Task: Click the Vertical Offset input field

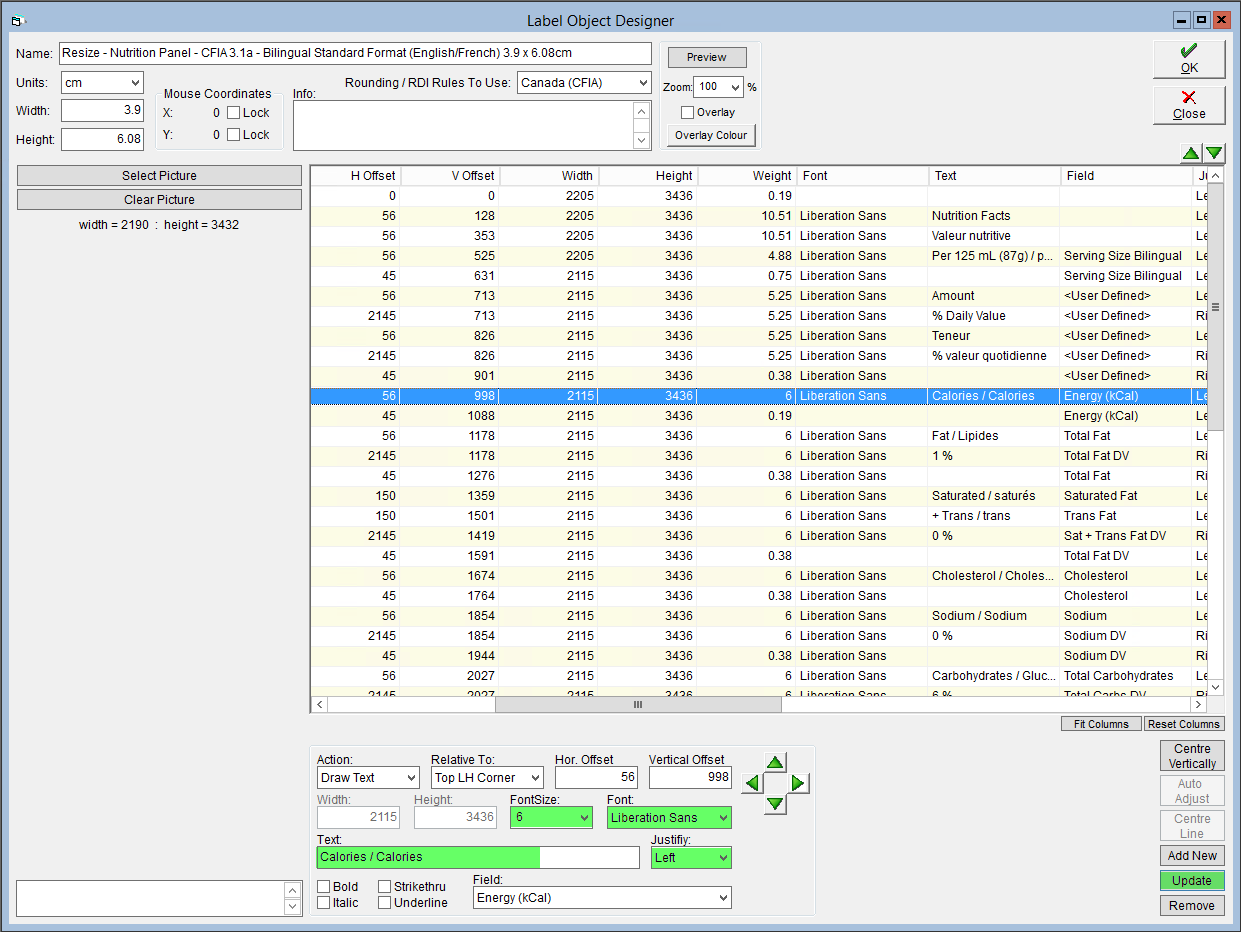Action: [690, 778]
